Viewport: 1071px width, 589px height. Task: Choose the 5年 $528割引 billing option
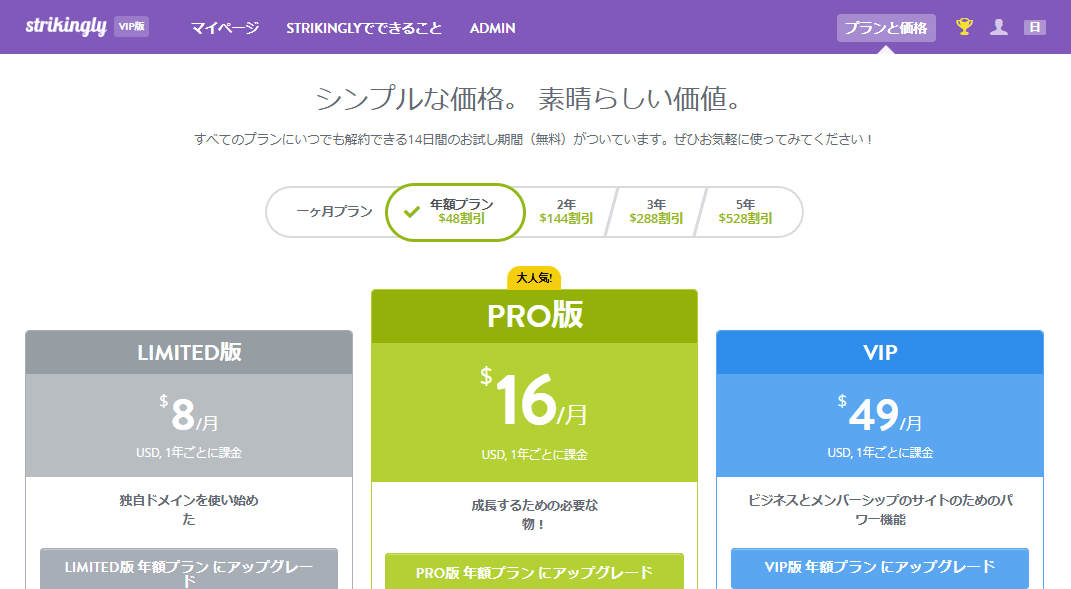pos(745,212)
